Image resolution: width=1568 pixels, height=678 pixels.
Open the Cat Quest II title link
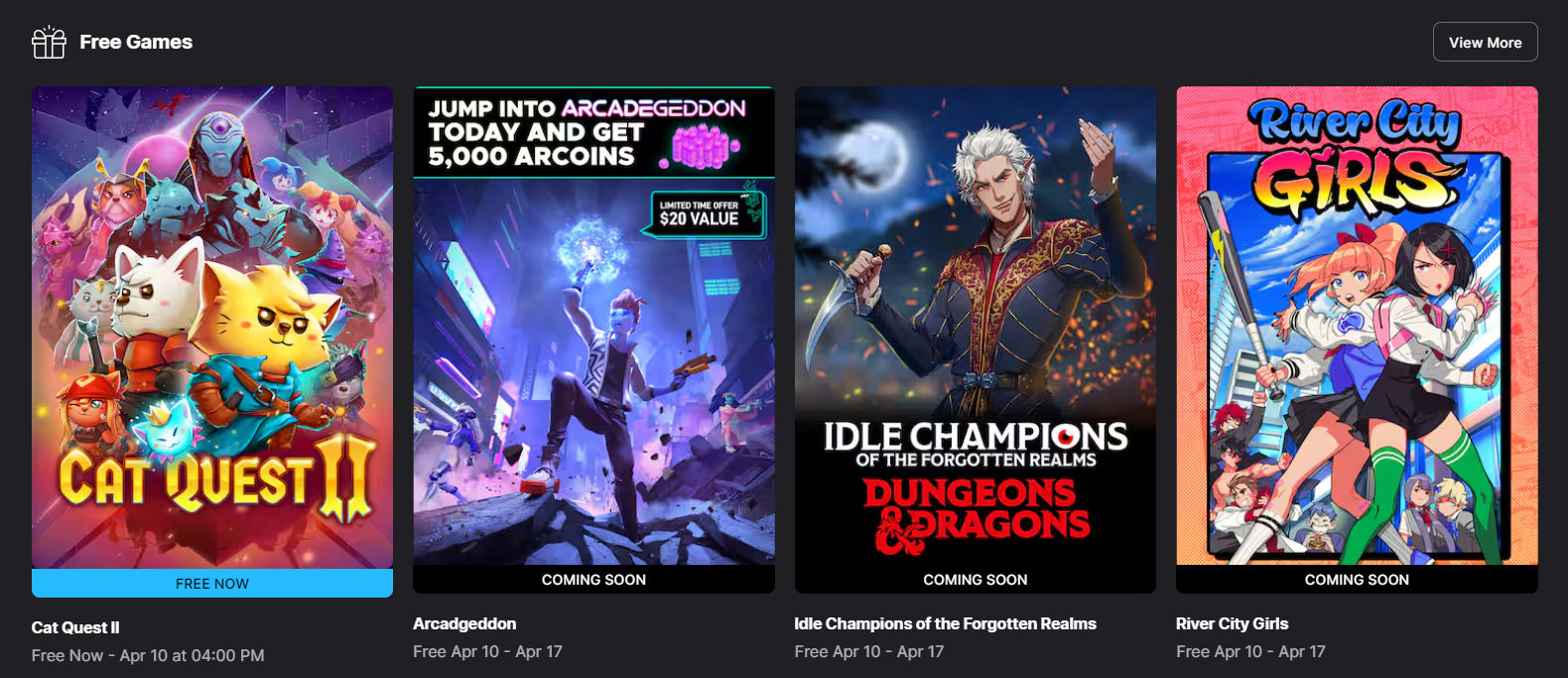tap(75, 627)
